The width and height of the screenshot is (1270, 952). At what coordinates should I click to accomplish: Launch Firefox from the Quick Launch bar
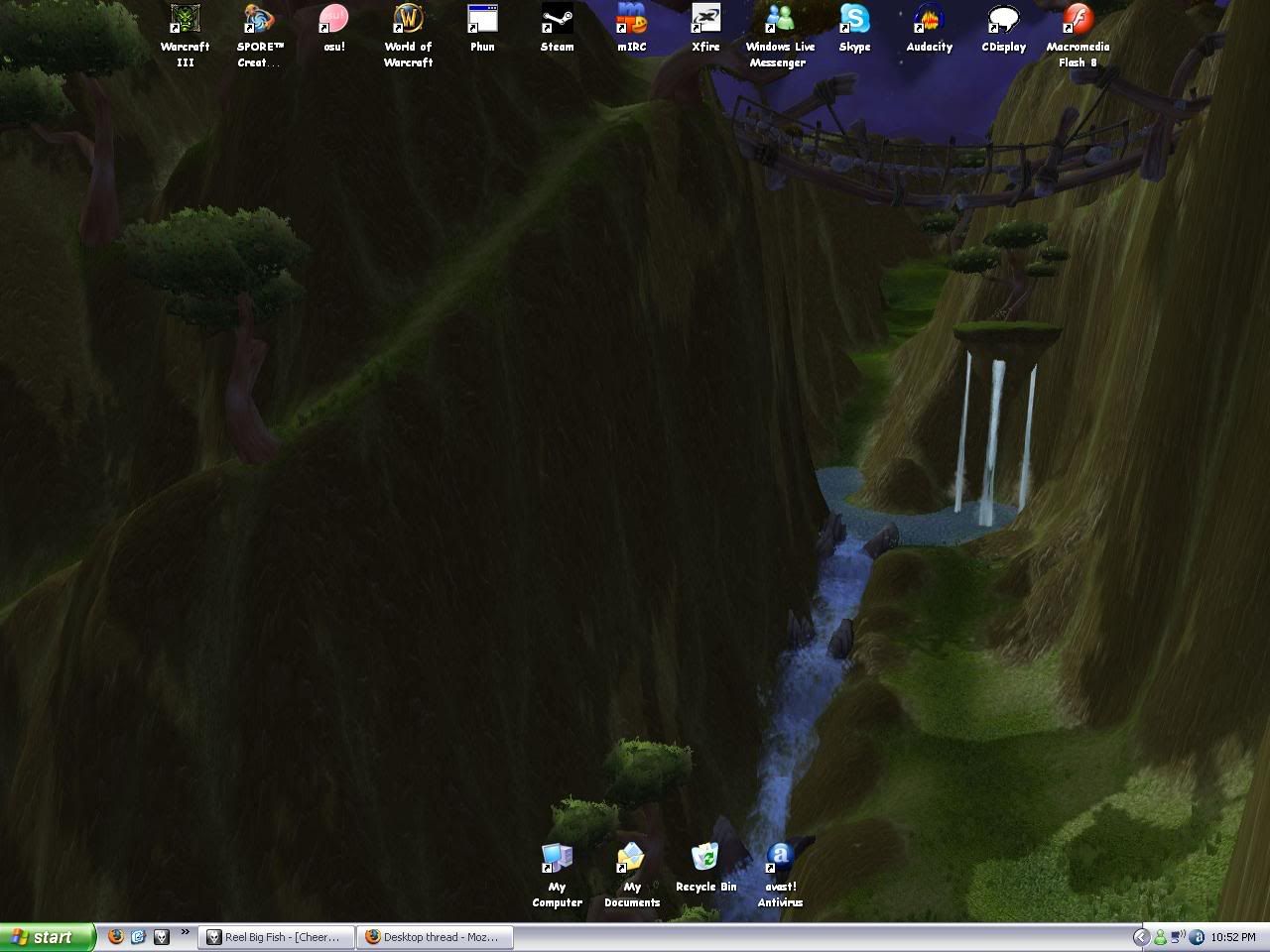[116, 936]
